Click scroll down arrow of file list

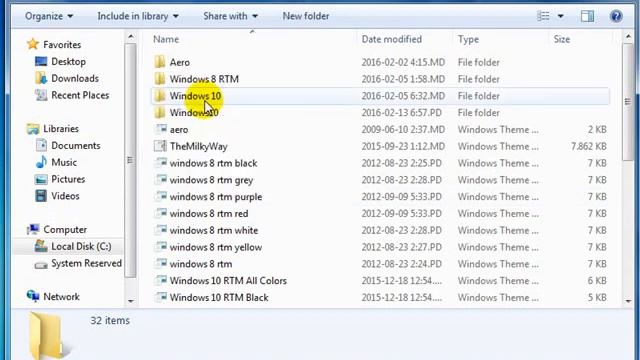coord(628,301)
